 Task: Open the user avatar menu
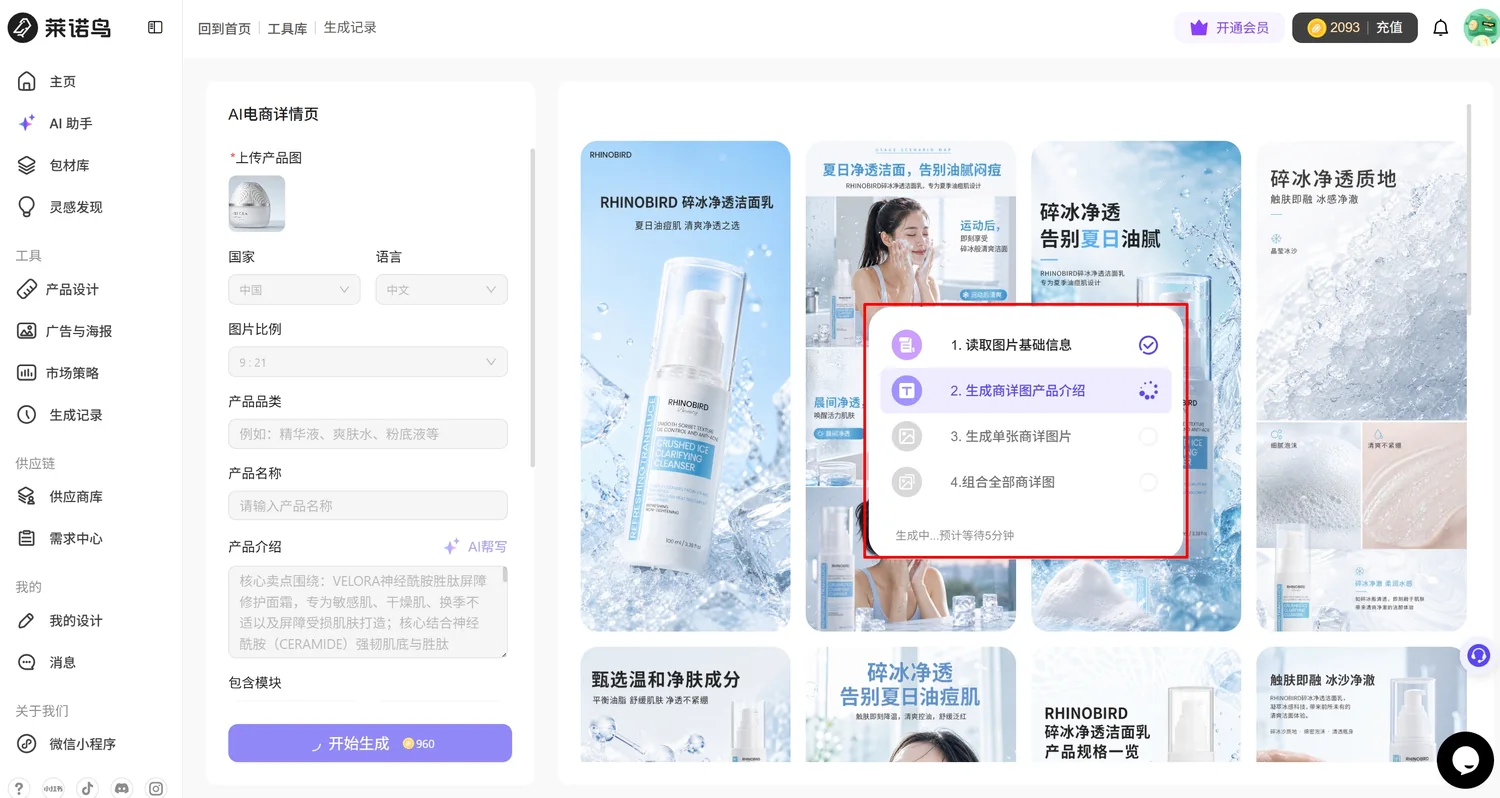coord(1481,27)
